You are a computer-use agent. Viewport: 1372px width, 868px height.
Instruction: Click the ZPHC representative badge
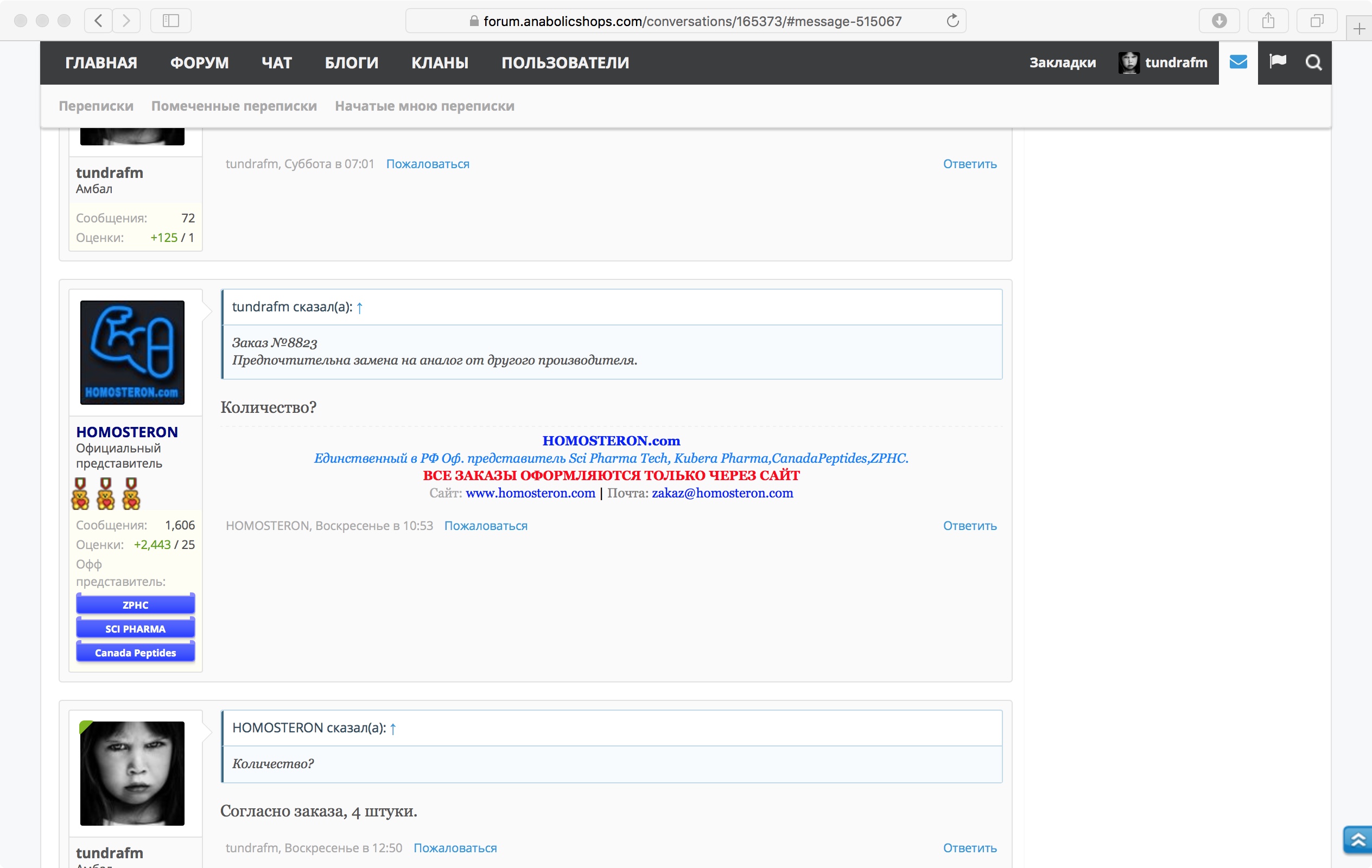[135, 605]
